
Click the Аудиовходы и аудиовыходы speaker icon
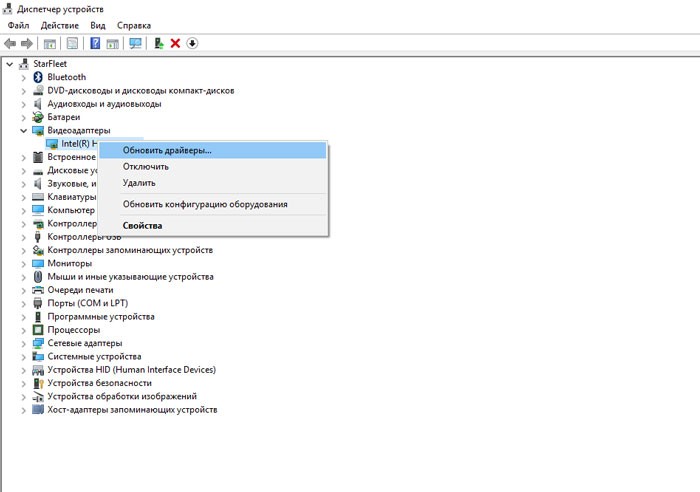[x=38, y=104]
